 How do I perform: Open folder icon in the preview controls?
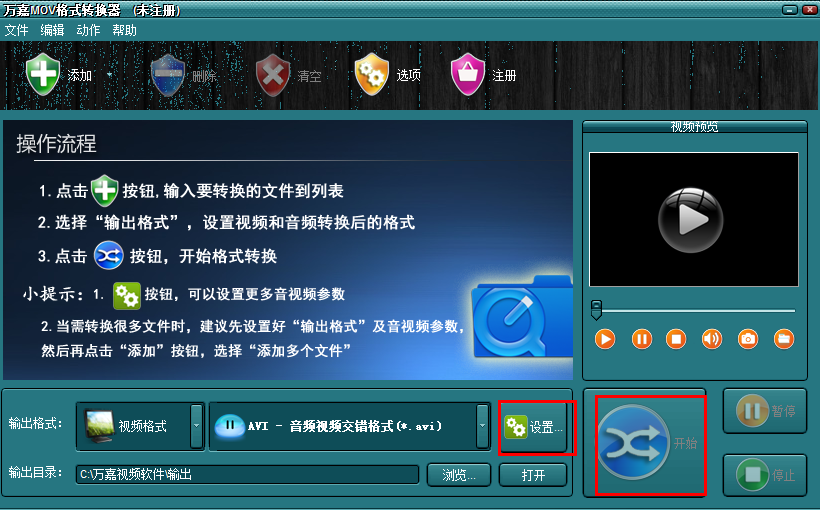click(783, 339)
